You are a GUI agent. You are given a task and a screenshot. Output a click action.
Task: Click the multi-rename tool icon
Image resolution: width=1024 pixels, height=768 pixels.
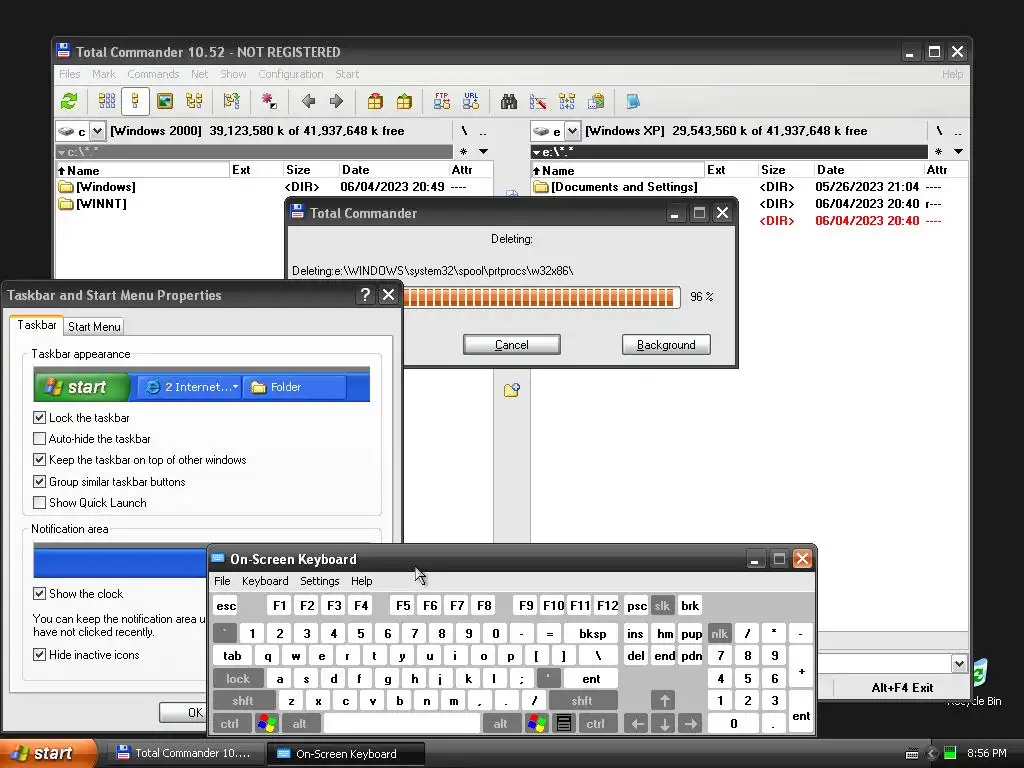point(538,101)
